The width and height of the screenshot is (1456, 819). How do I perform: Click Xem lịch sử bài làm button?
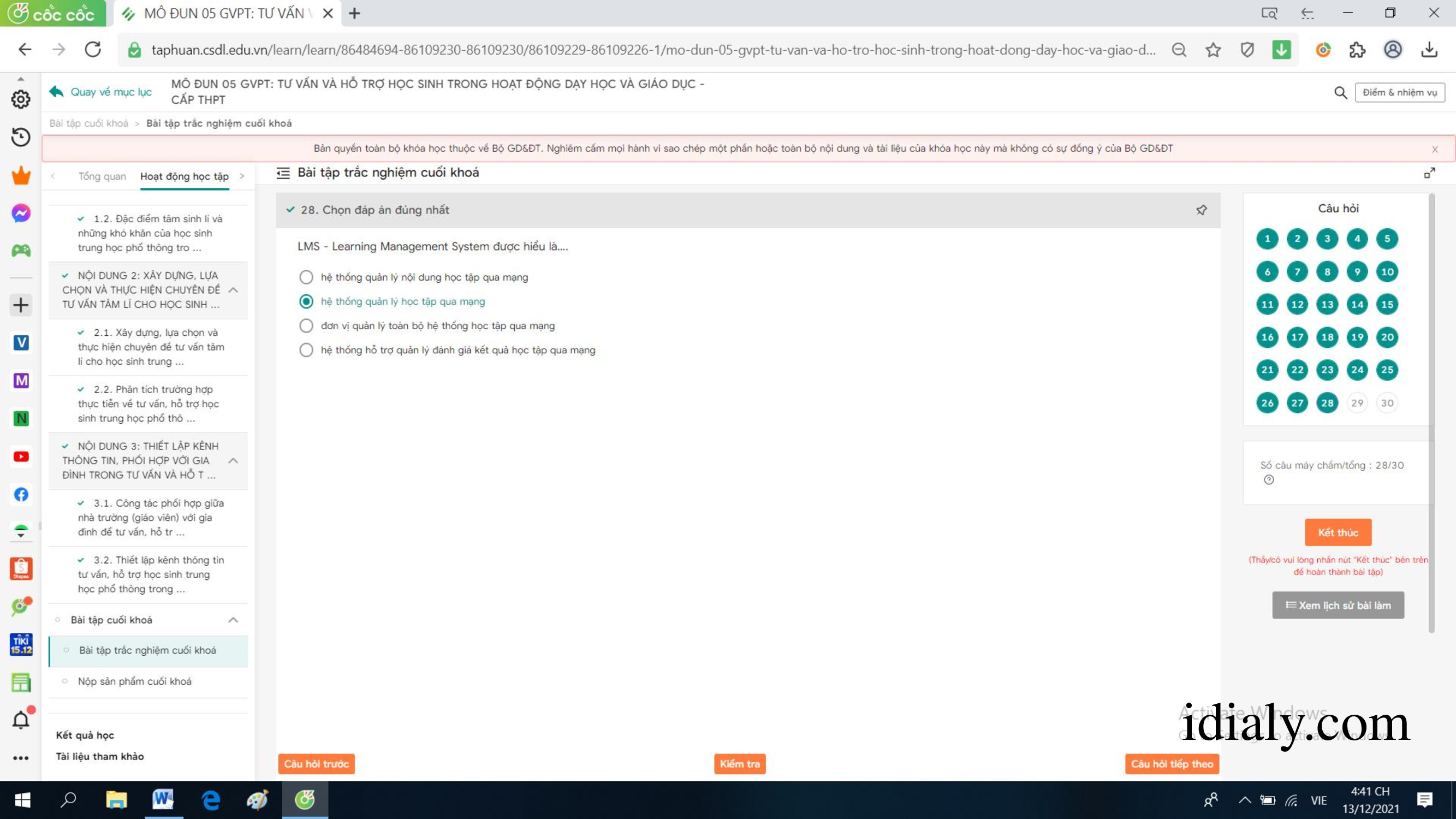pos(1338,605)
